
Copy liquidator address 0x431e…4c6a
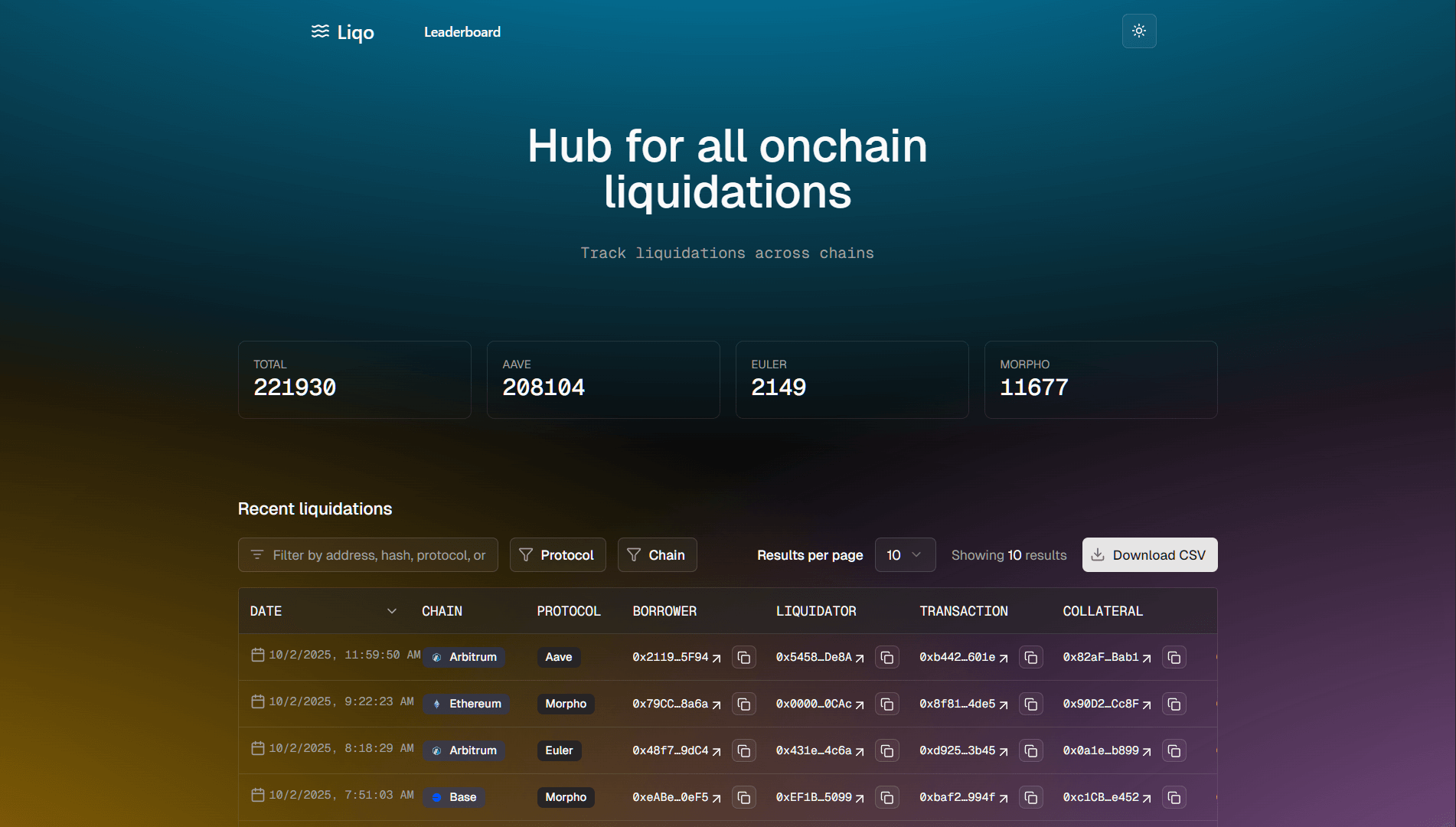(x=886, y=751)
